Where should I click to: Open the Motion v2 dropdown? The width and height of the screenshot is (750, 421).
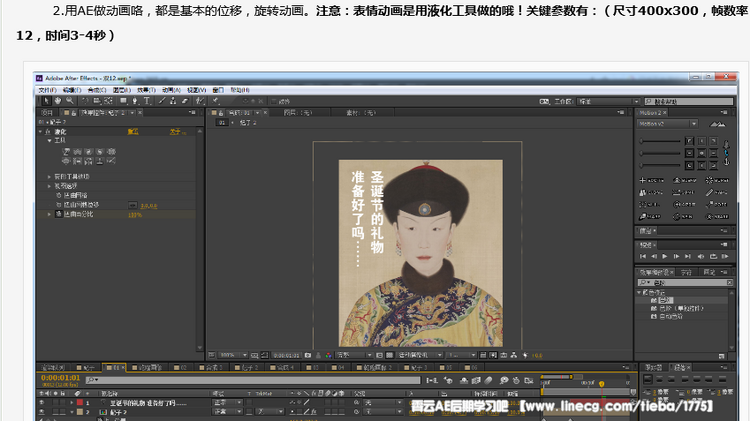(668, 124)
